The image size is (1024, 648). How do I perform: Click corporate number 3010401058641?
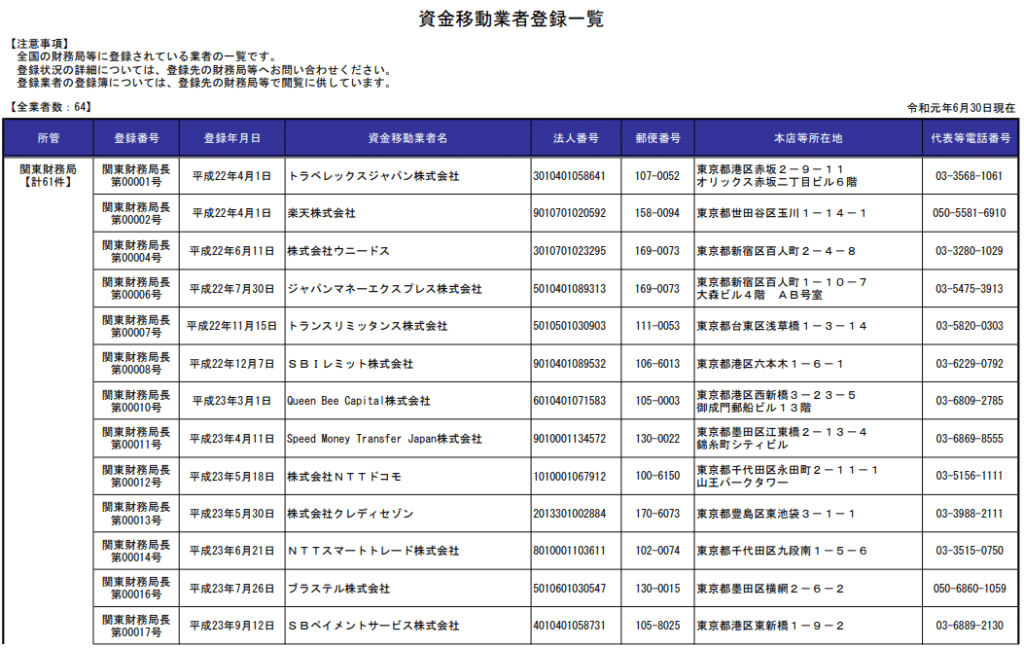(569, 176)
